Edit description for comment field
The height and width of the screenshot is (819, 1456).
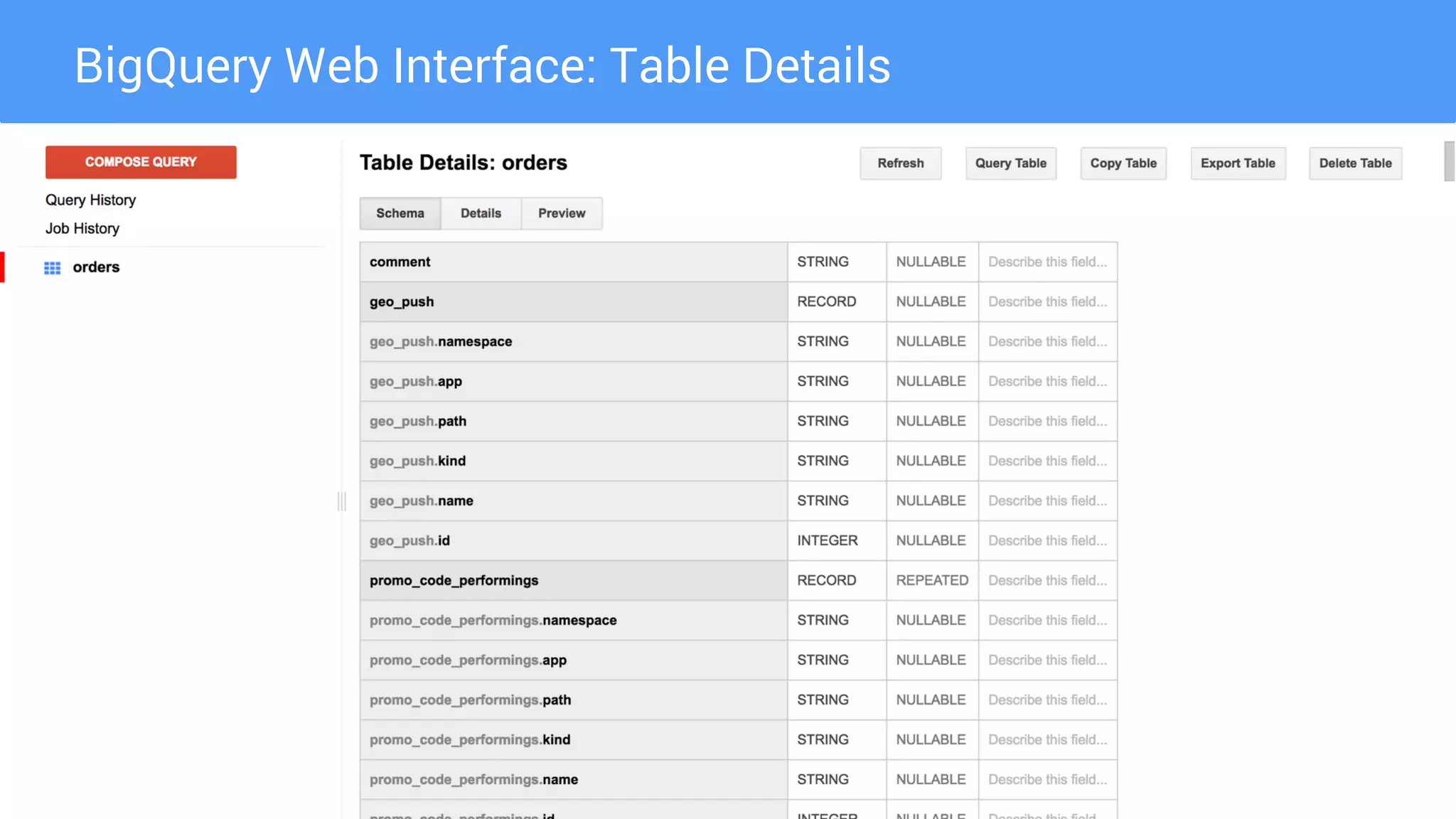click(x=1048, y=262)
